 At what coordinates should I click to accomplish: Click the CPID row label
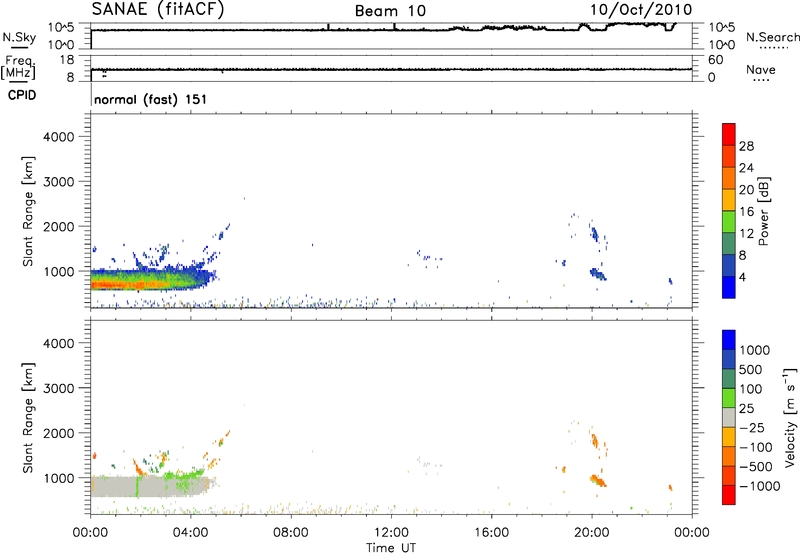pyautogui.click(x=22, y=95)
